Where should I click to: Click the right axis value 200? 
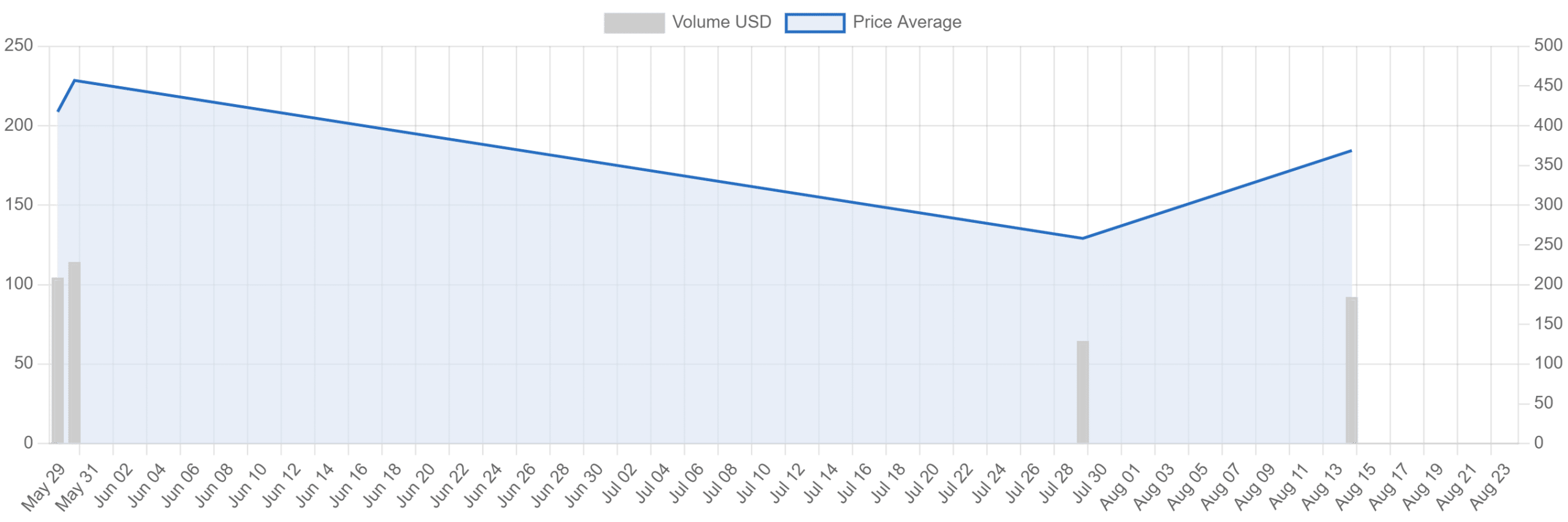coord(1548,284)
